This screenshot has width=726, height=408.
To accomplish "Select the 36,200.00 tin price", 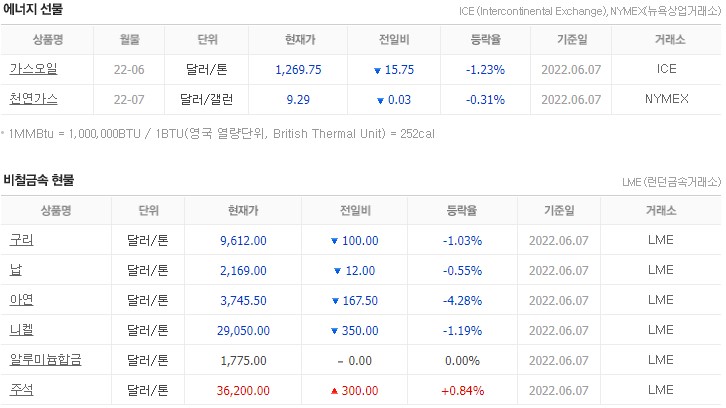I will 243,390.
